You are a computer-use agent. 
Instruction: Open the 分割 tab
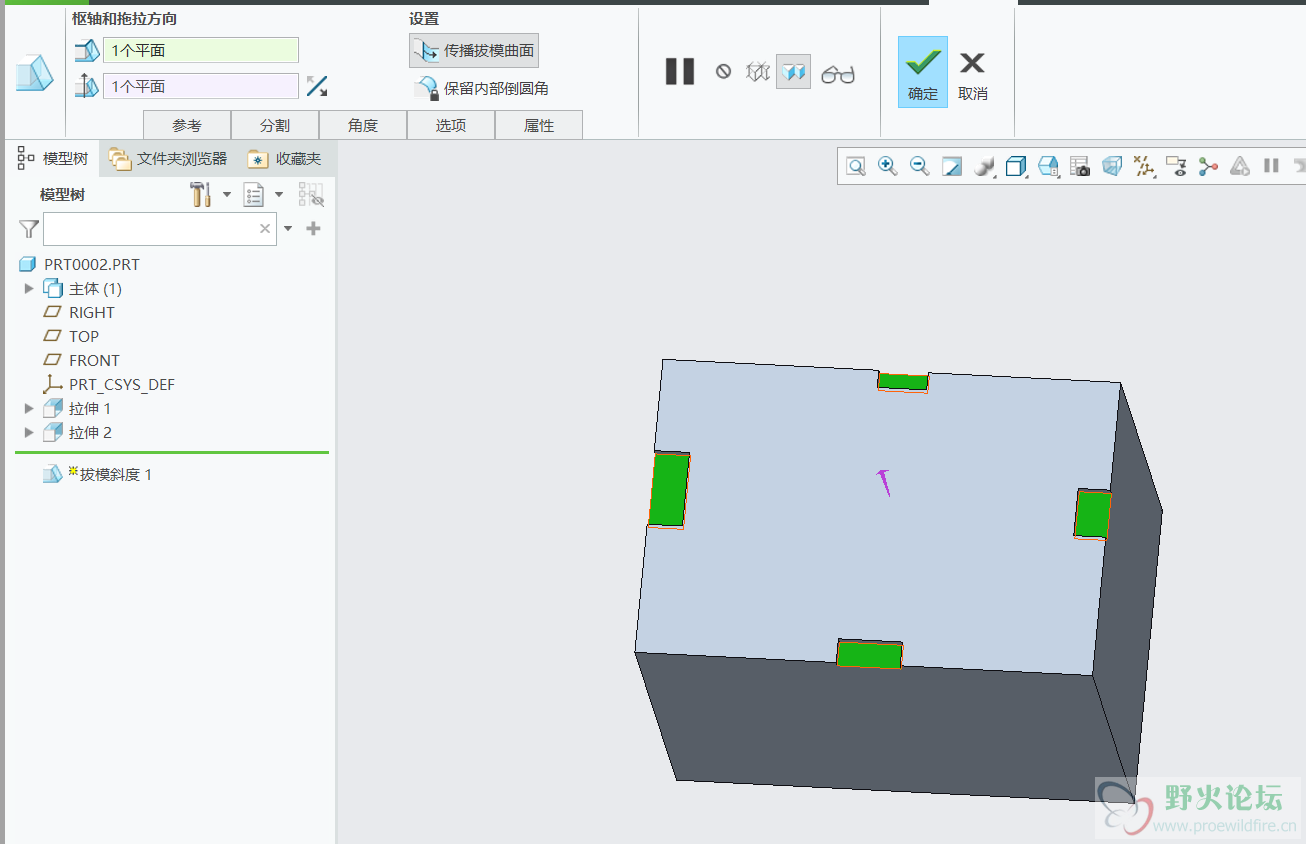275,125
